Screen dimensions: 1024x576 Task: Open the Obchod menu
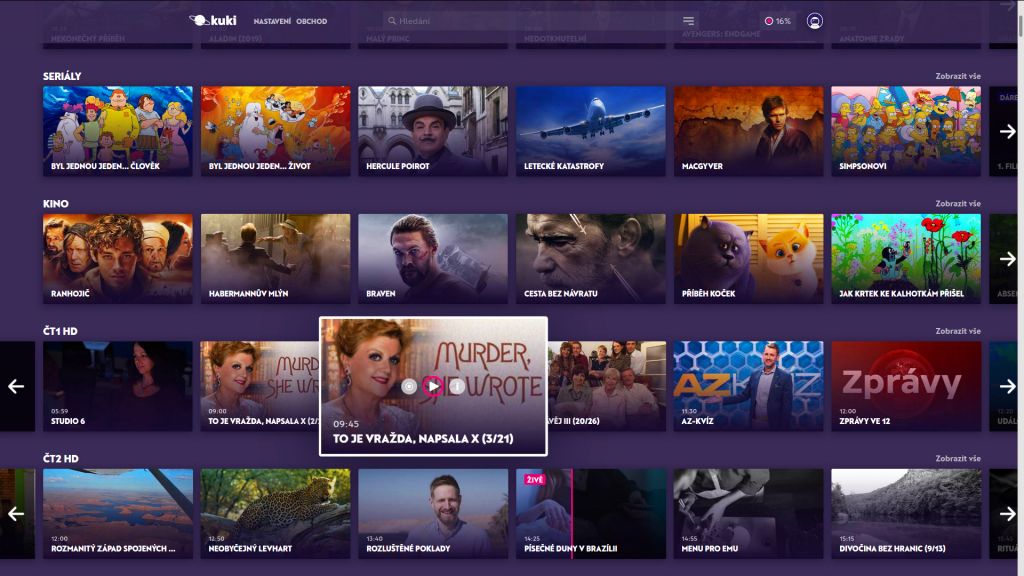point(311,21)
